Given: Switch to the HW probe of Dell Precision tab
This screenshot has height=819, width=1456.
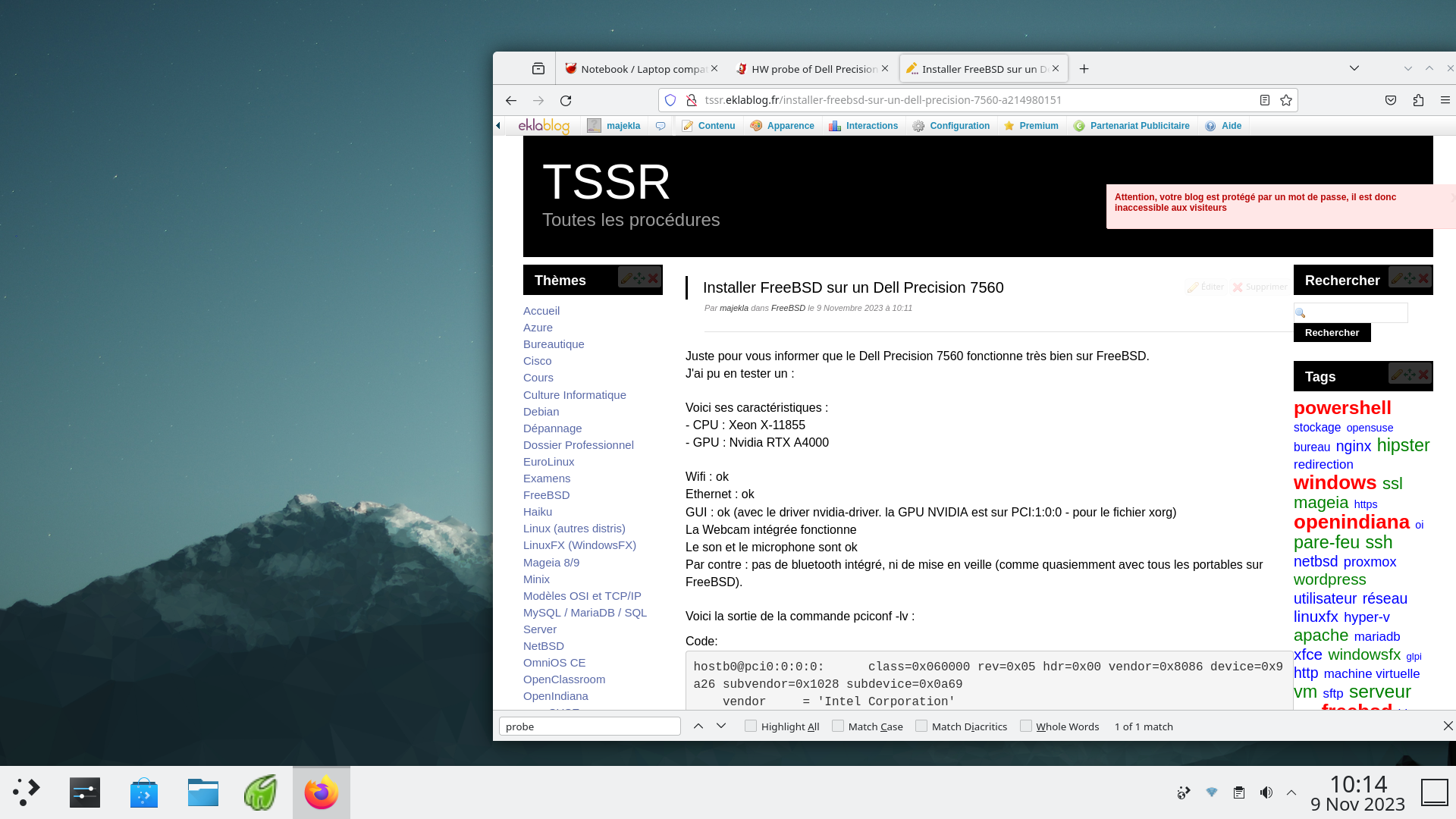Looking at the screenshot, I should (x=811, y=69).
